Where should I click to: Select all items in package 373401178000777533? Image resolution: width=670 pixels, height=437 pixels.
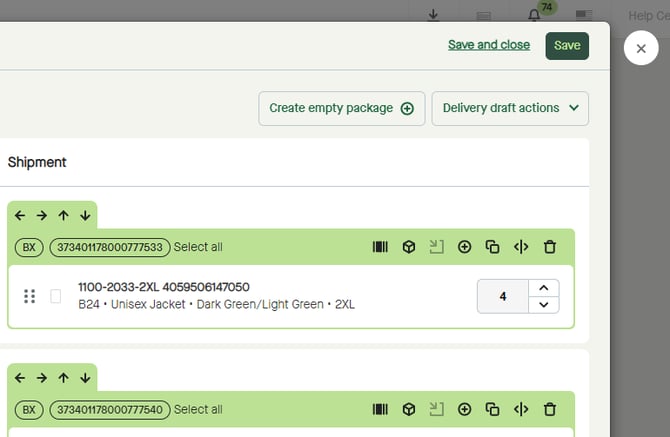pos(198,247)
